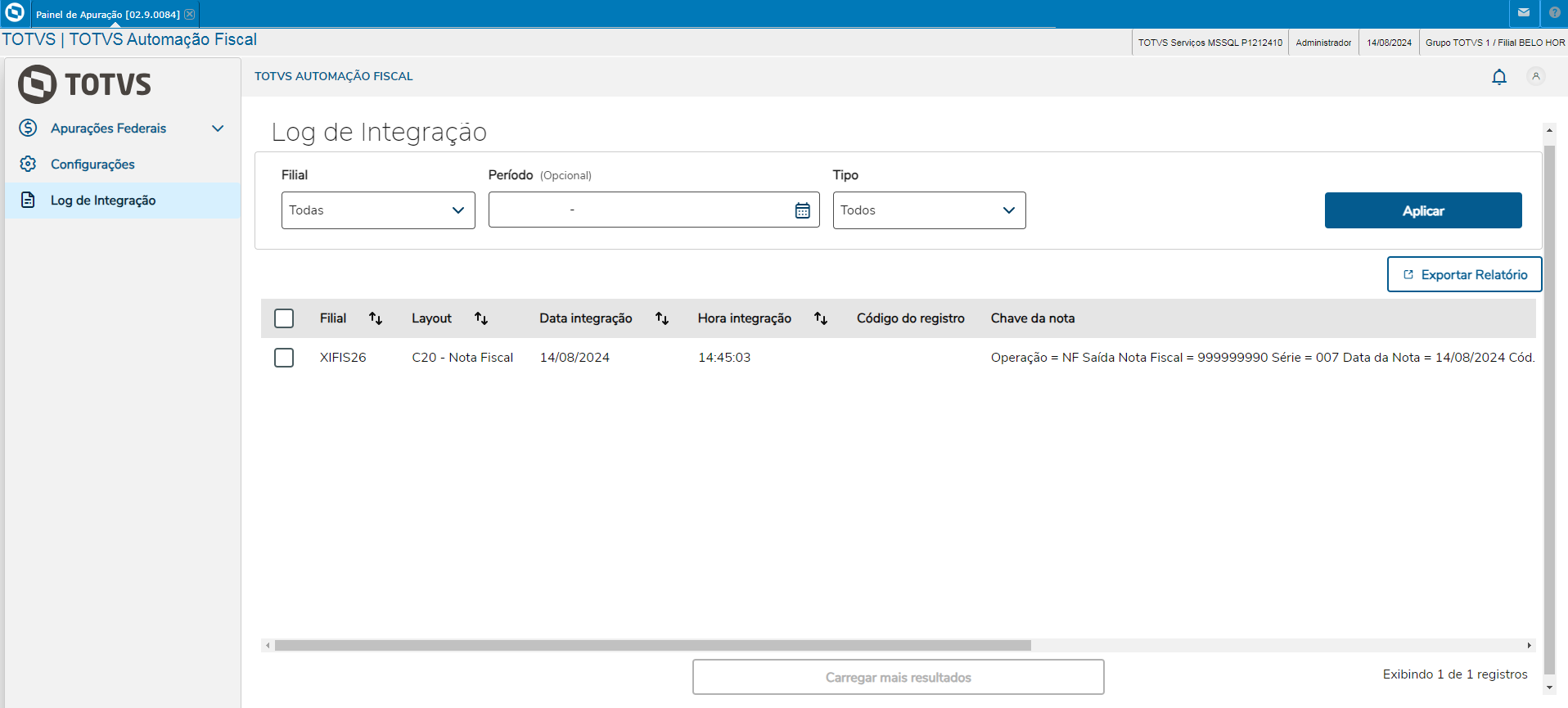Viewport: 1568px width, 708px height.
Task: Go to Configurações in the sidebar
Action: (123, 165)
